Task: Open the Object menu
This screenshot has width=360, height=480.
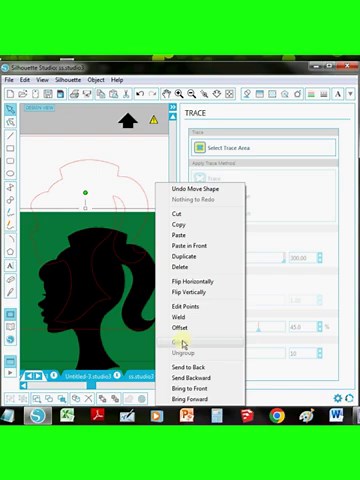Action: pyautogui.click(x=96, y=80)
